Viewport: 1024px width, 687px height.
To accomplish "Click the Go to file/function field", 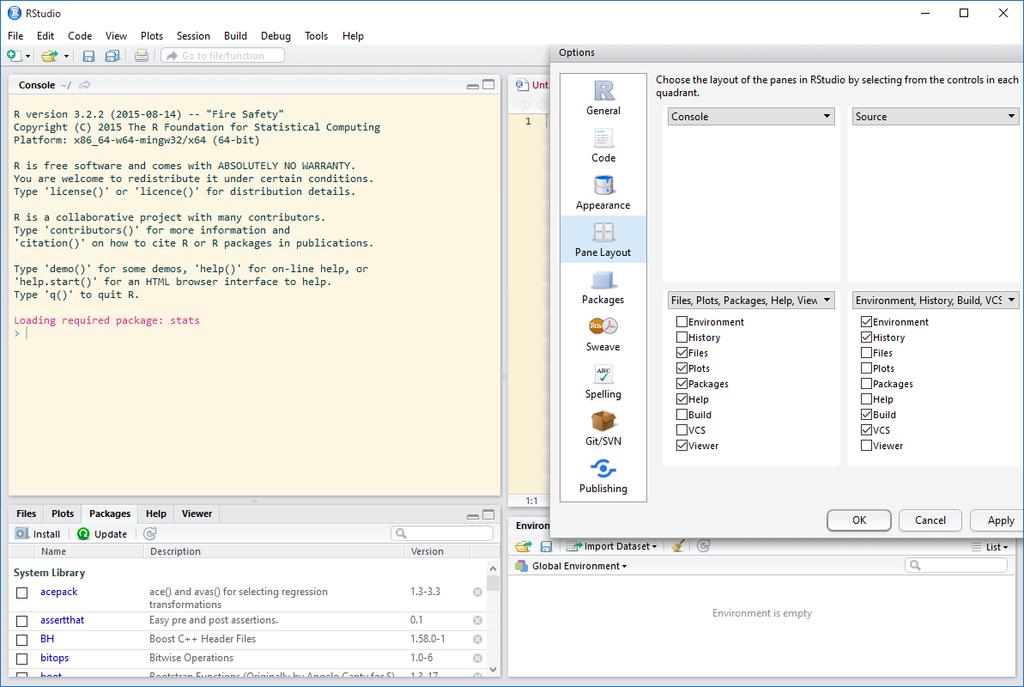I will click(223, 56).
